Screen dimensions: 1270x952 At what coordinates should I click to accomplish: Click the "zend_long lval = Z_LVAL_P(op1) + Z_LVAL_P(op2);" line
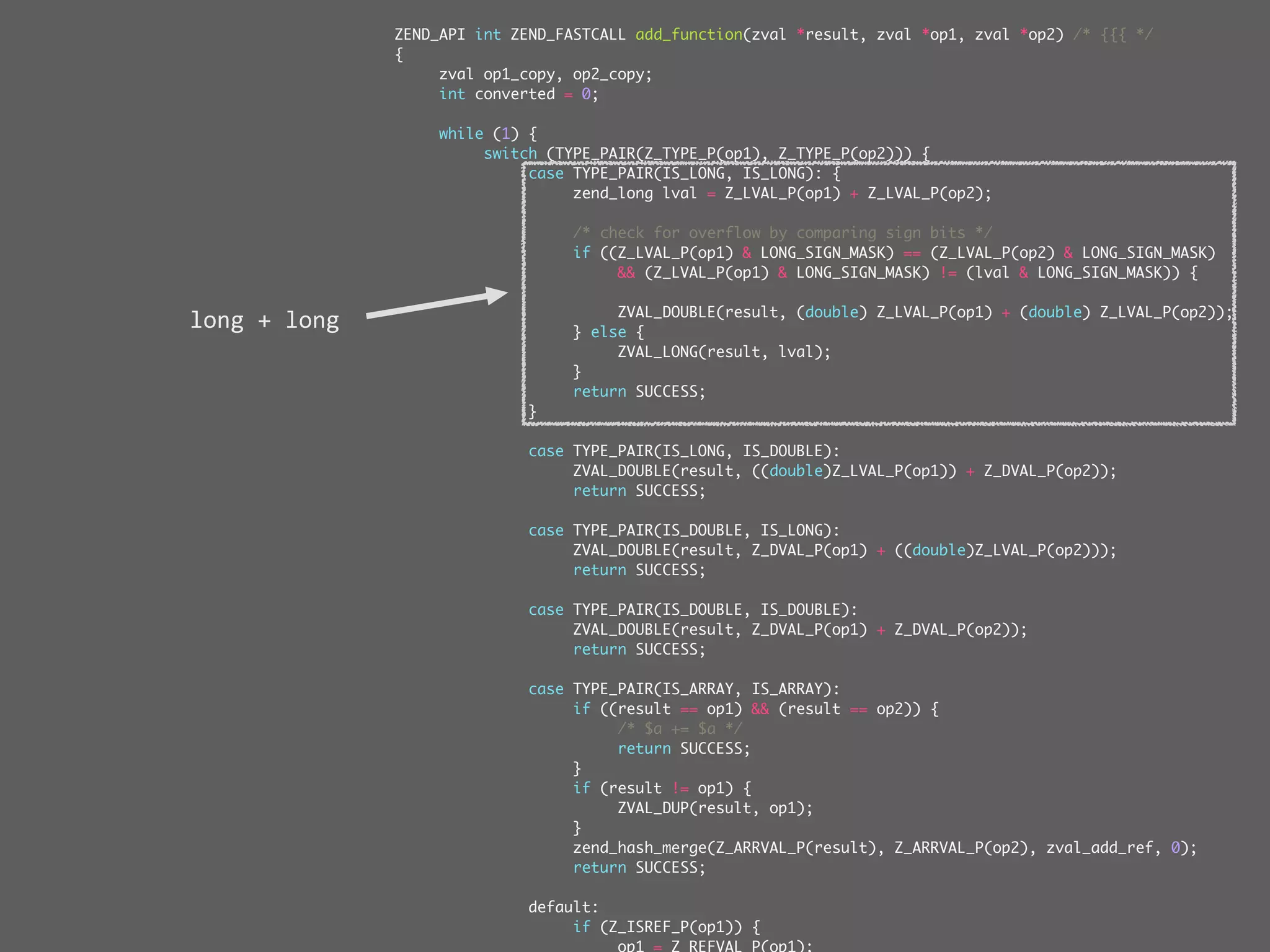782,193
